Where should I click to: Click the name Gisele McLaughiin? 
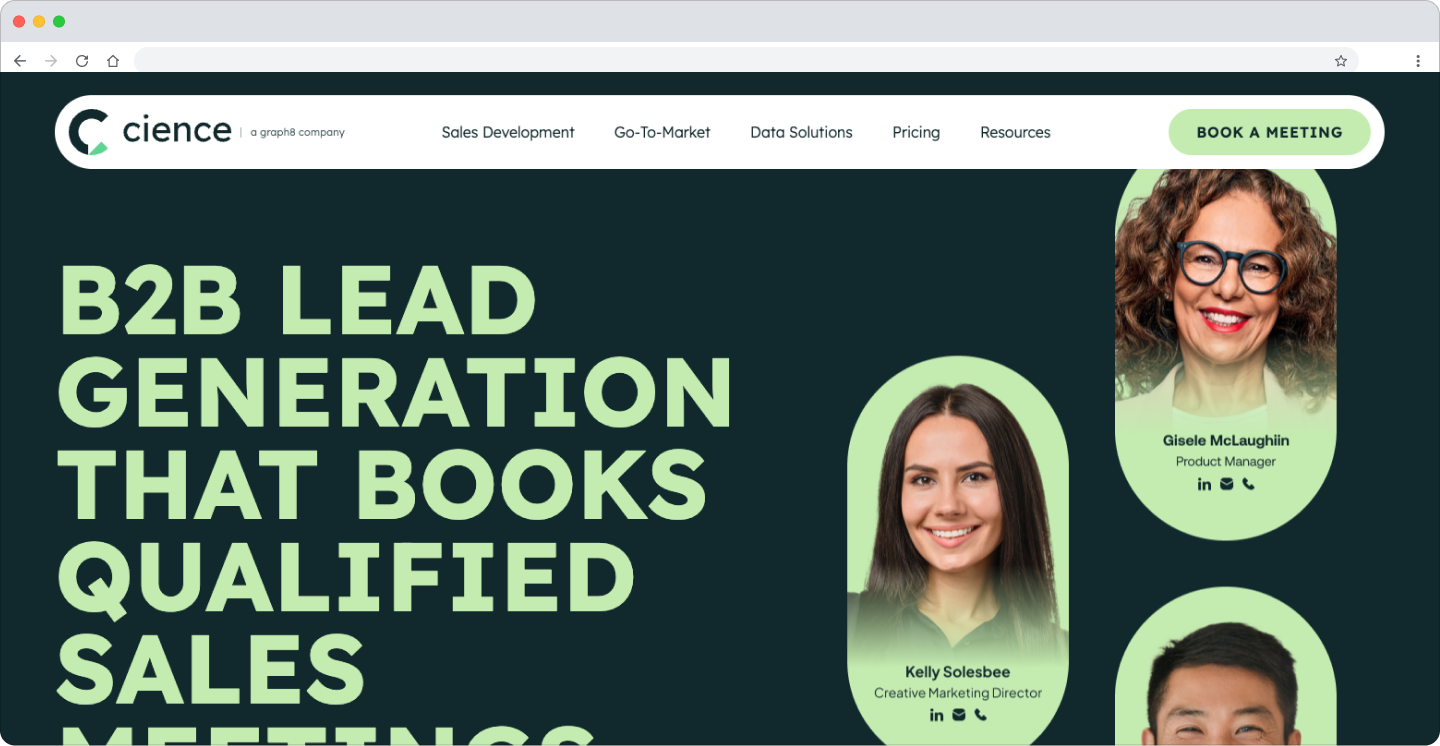[1226, 440]
